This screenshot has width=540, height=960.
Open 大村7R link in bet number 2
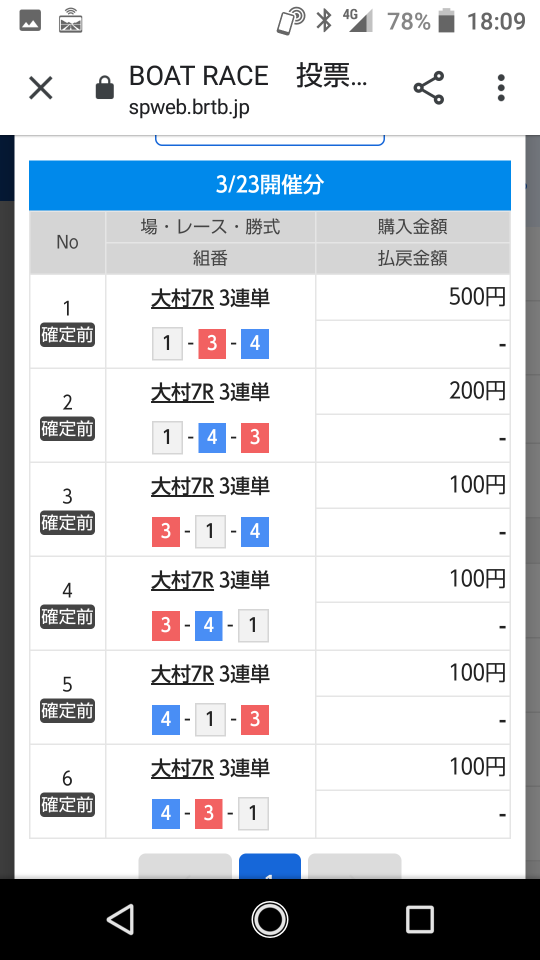[x=182, y=392]
